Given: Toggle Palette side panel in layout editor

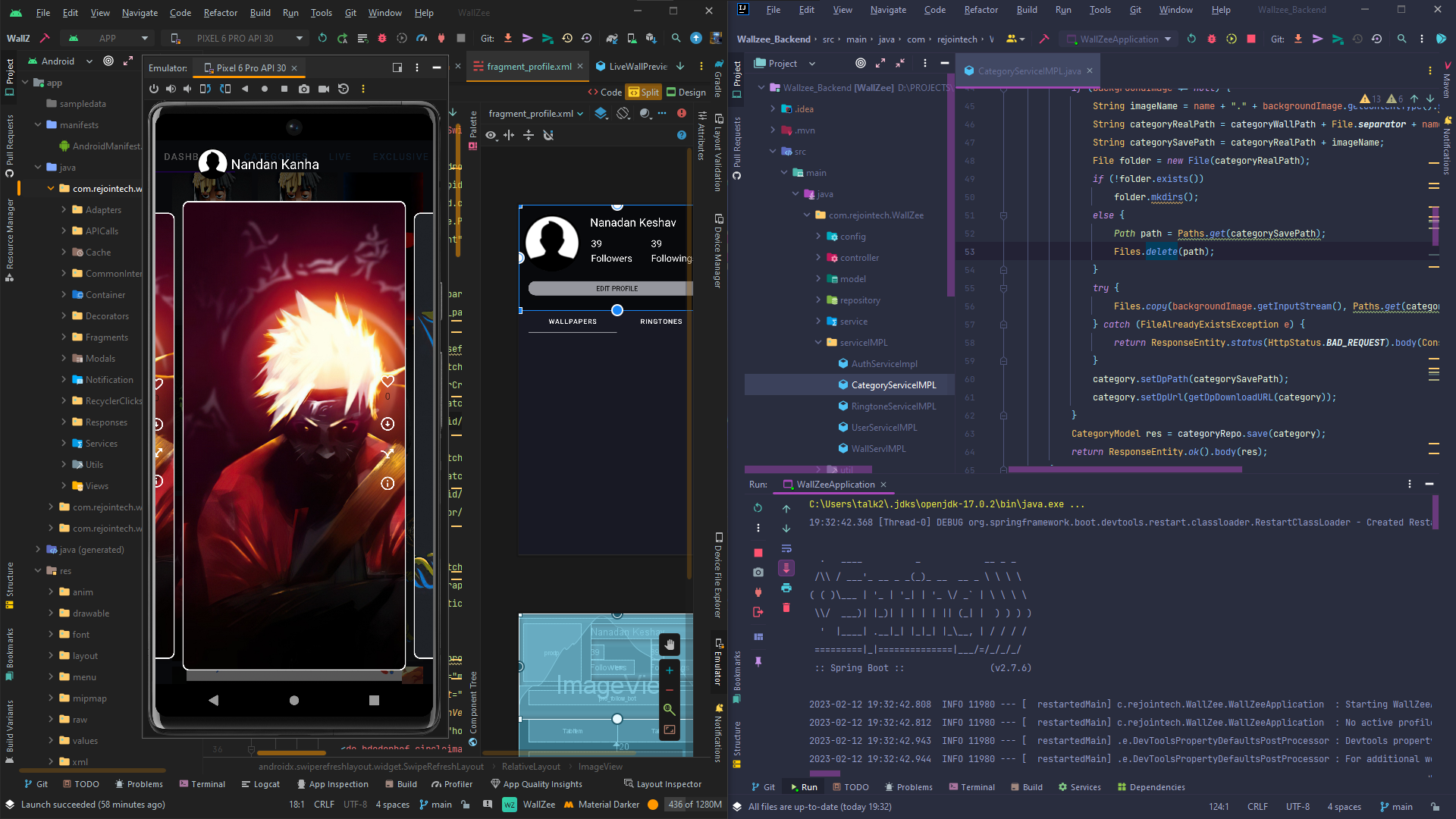Looking at the screenshot, I should 473,129.
